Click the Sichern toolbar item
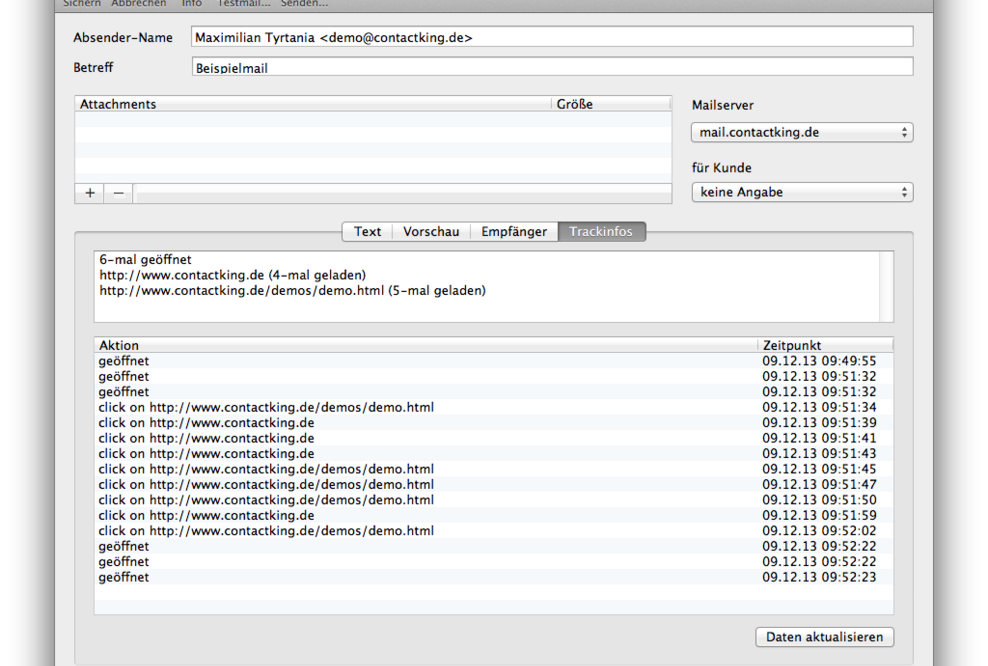 pyautogui.click(x=82, y=4)
